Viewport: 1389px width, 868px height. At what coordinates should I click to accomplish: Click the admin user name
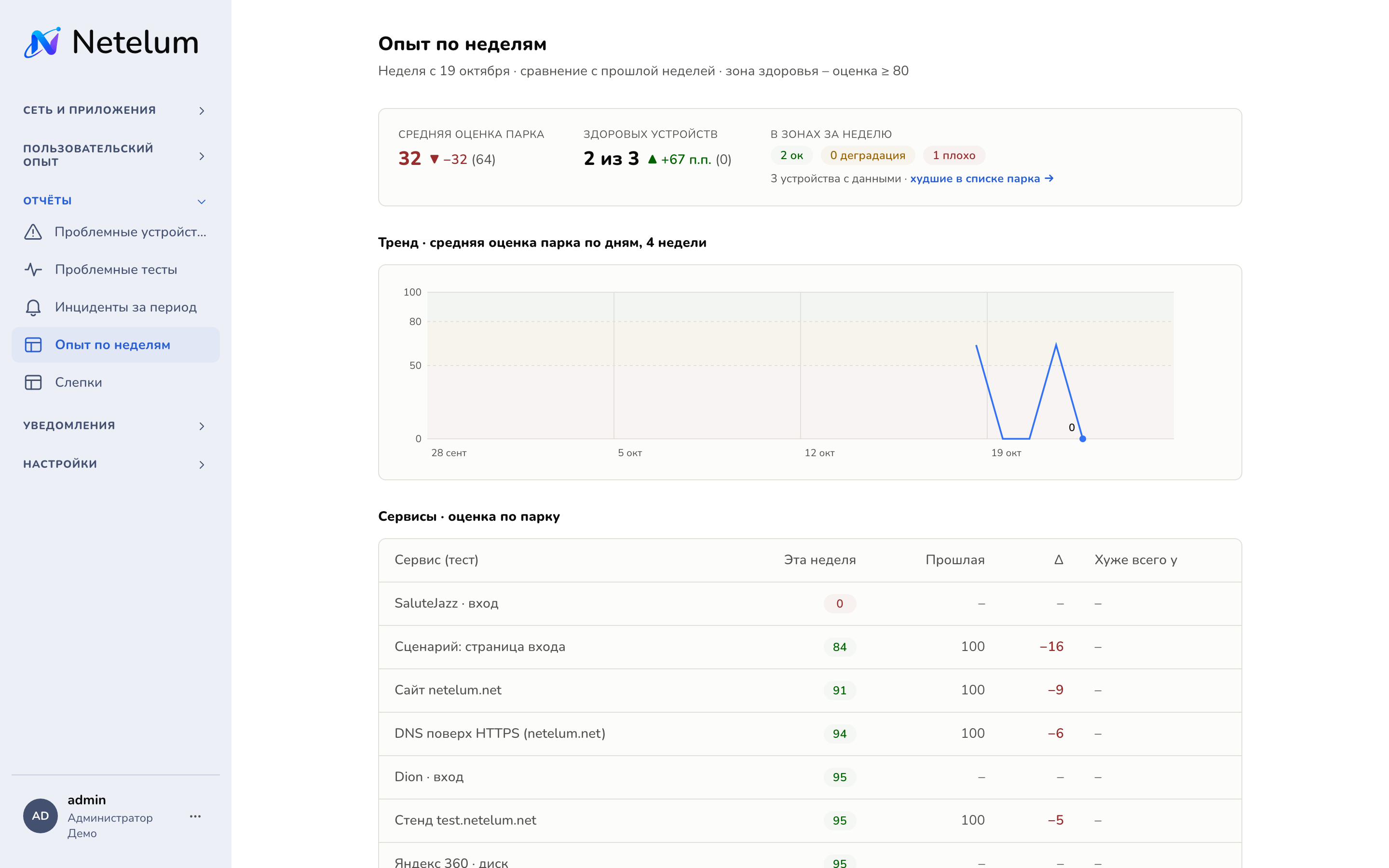87,800
